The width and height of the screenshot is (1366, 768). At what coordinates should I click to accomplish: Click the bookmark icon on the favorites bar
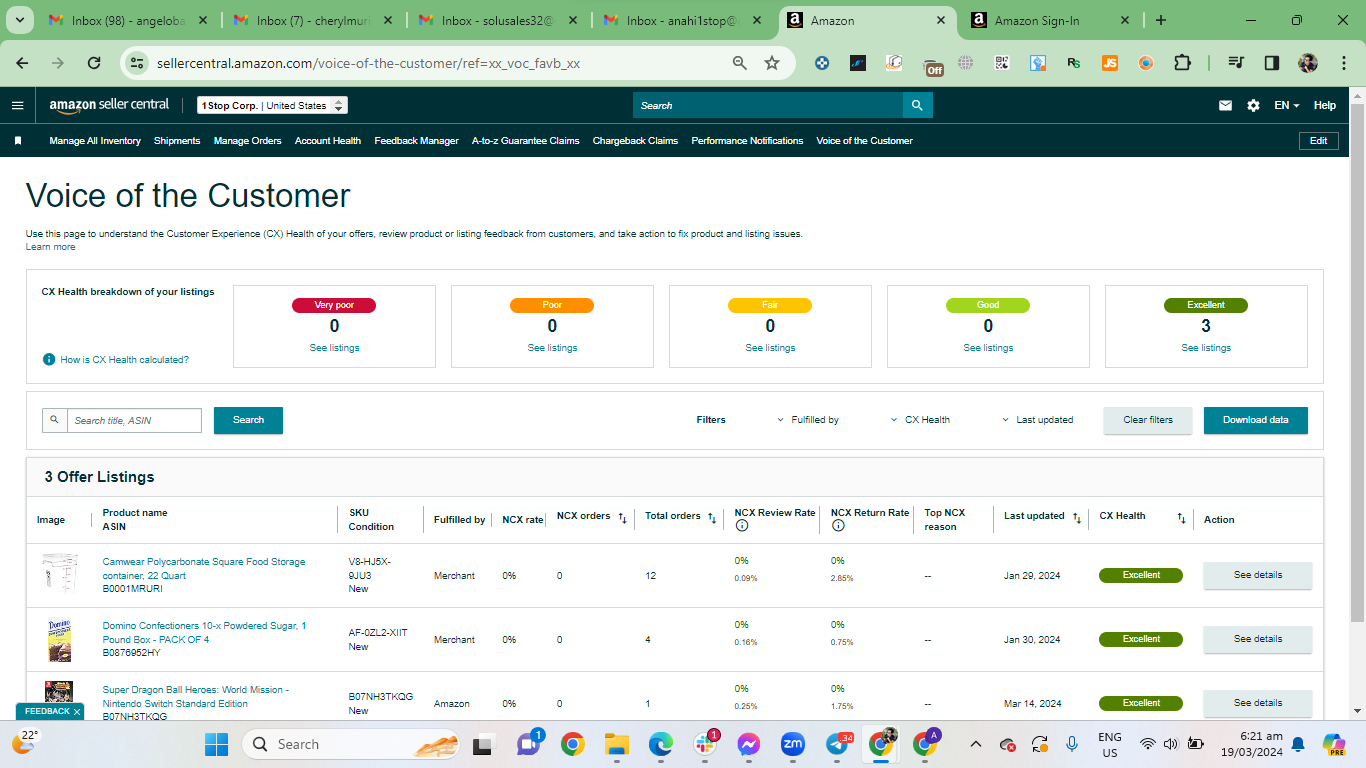coord(18,141)
